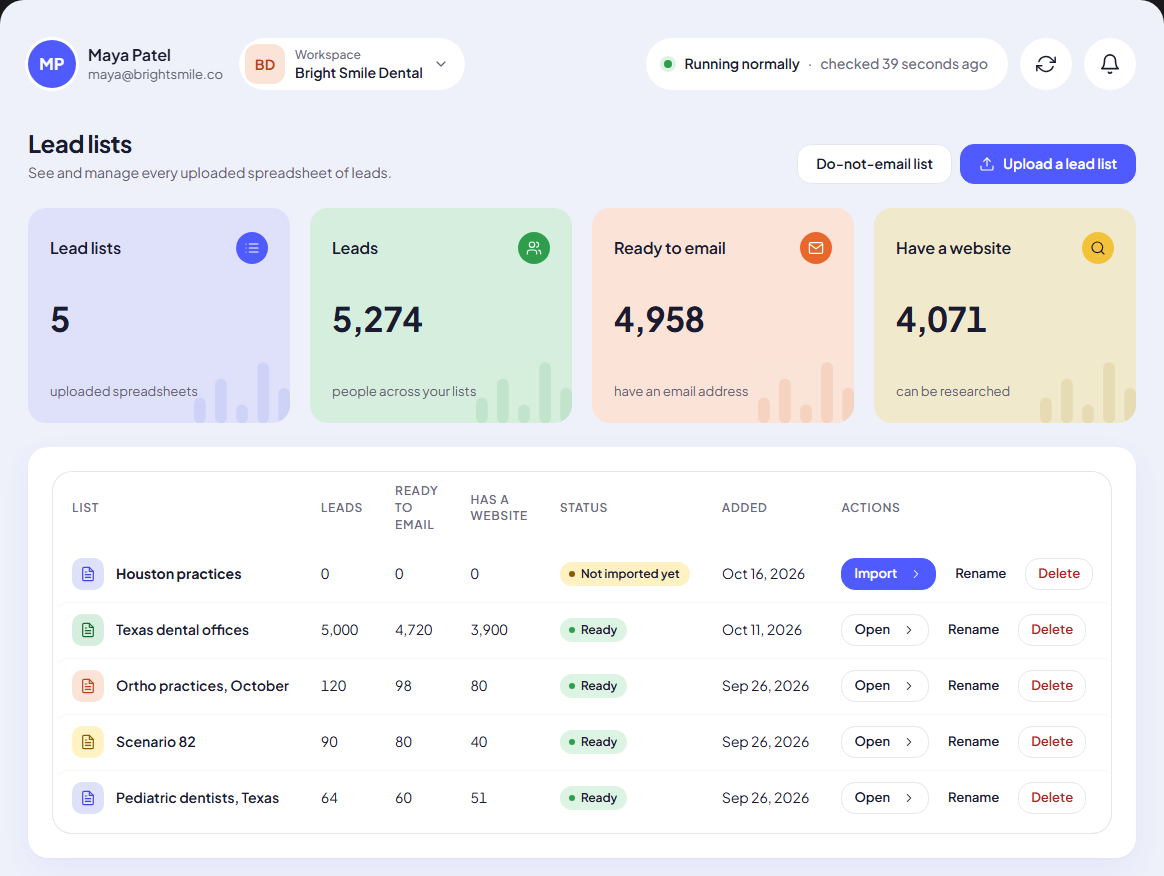Delete Ortho practices, October list
This screenshot has height=876, width=1164.
[x=1052, y=686]
